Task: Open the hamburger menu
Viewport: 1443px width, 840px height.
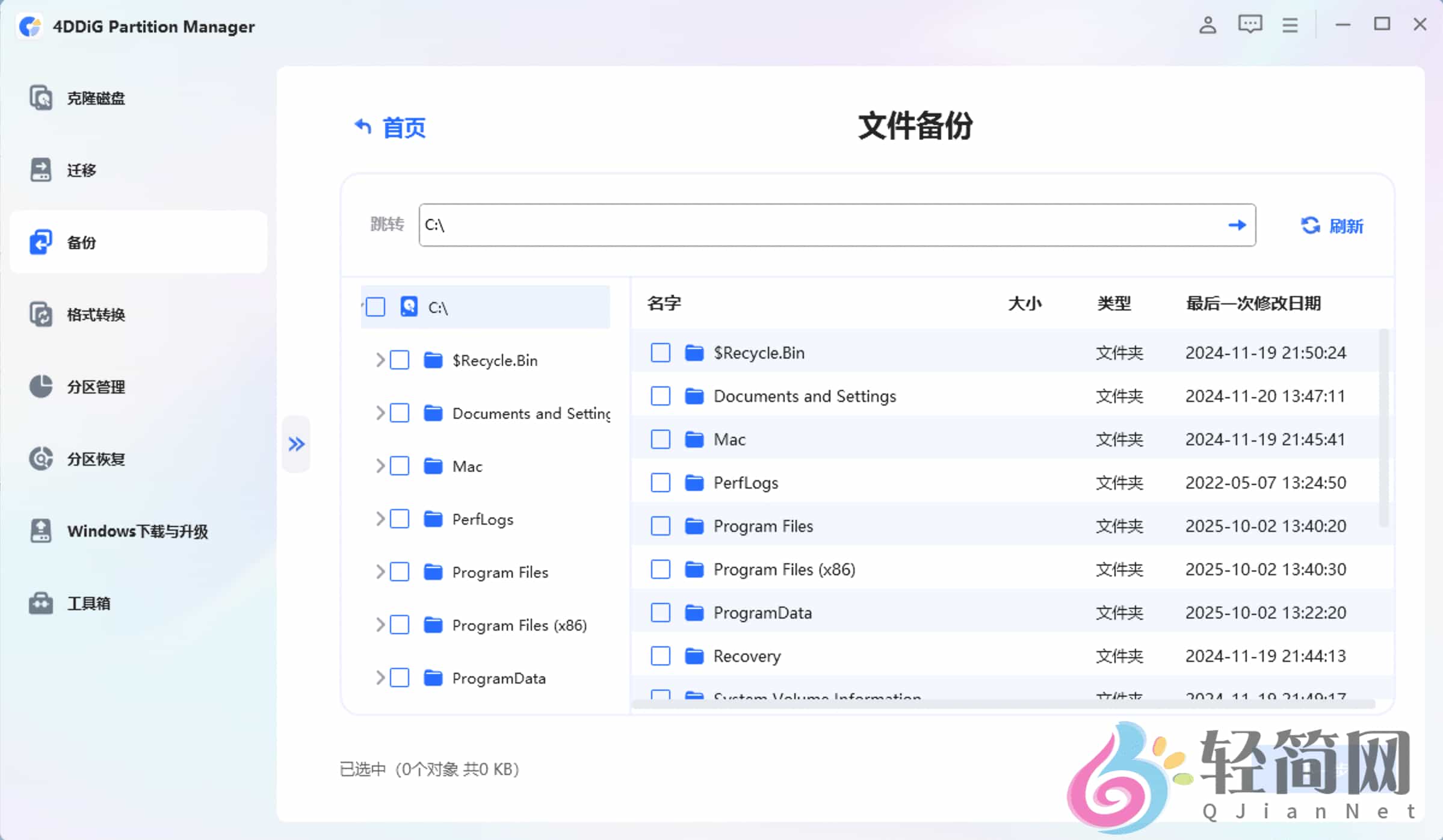Action: tap(1290, 25)
